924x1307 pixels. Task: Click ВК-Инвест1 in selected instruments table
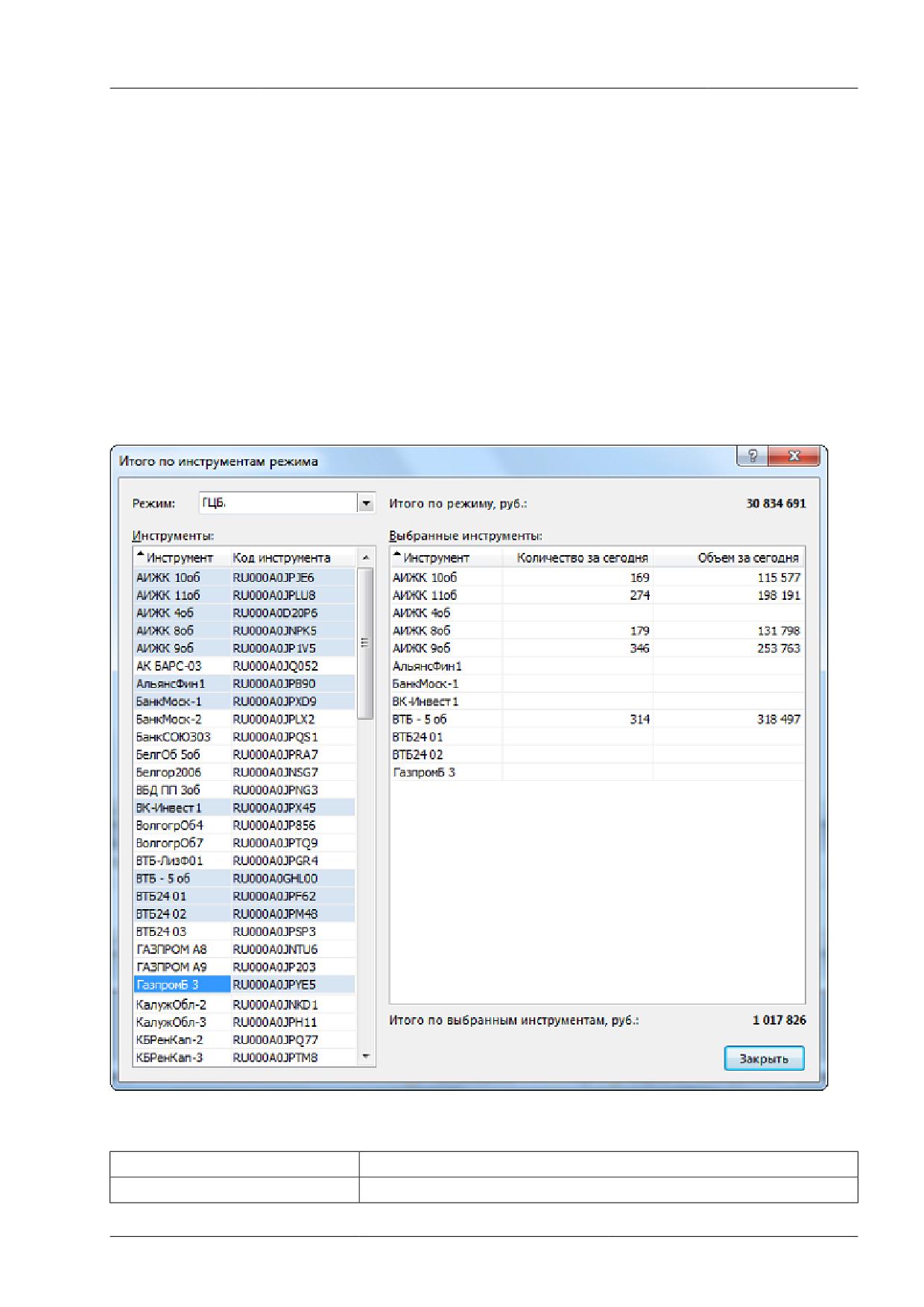(597, 701)
